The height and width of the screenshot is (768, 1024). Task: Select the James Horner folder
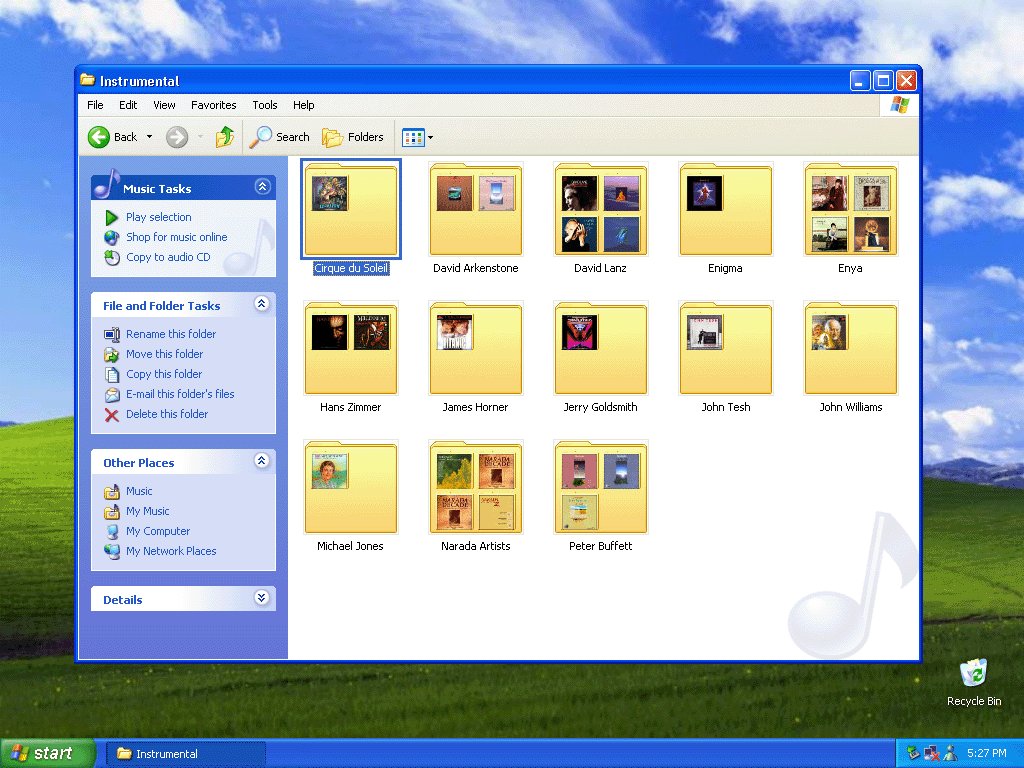coord(475,357)
